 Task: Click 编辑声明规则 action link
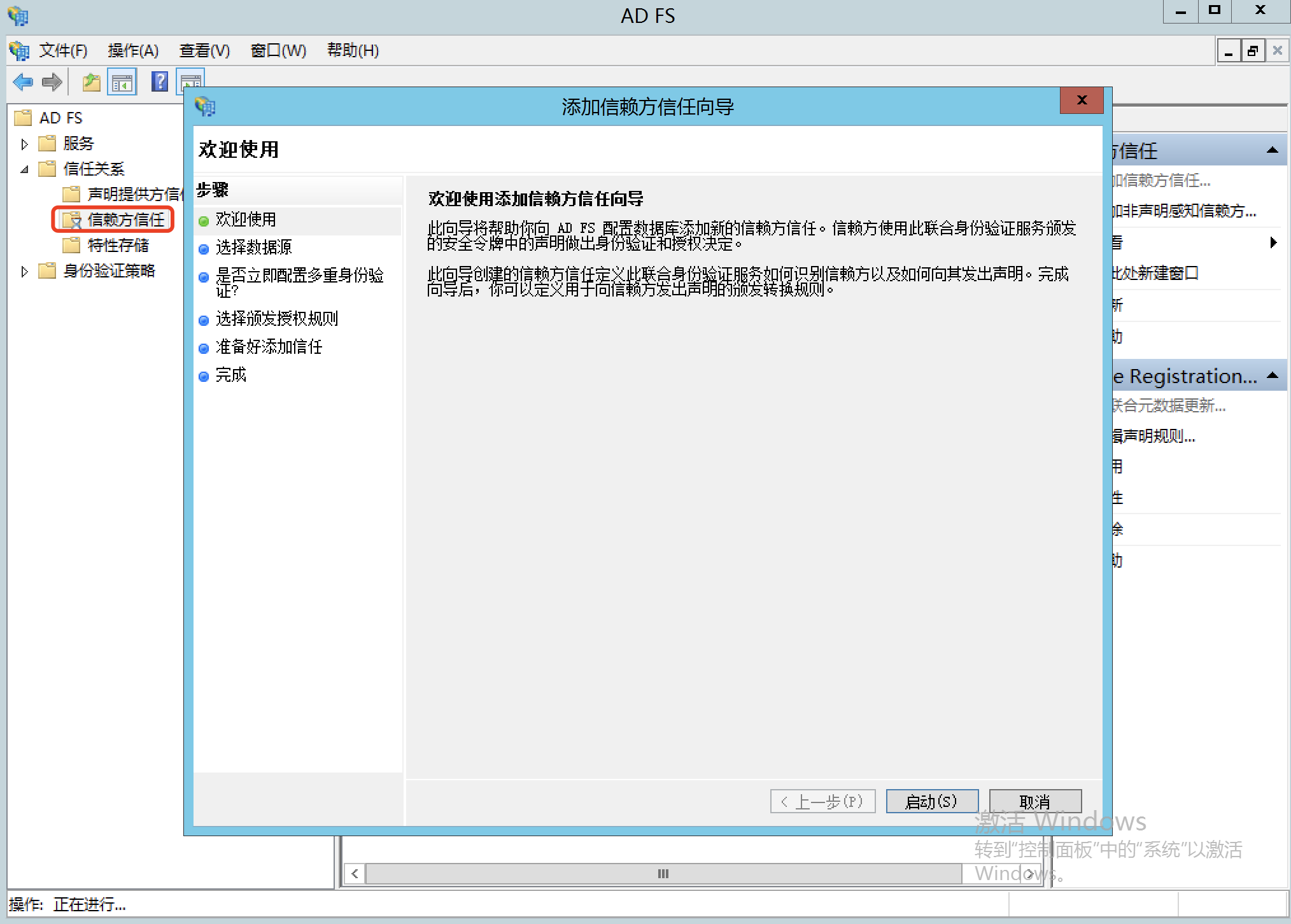pyautogui.click(x=1153, y=436)
